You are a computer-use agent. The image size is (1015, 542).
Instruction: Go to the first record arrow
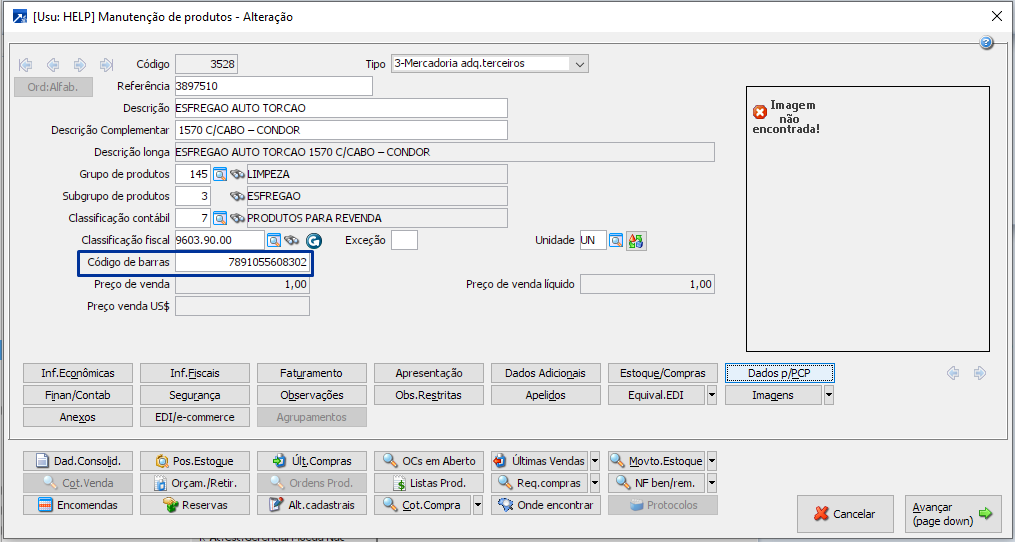(x=26, y=64)
